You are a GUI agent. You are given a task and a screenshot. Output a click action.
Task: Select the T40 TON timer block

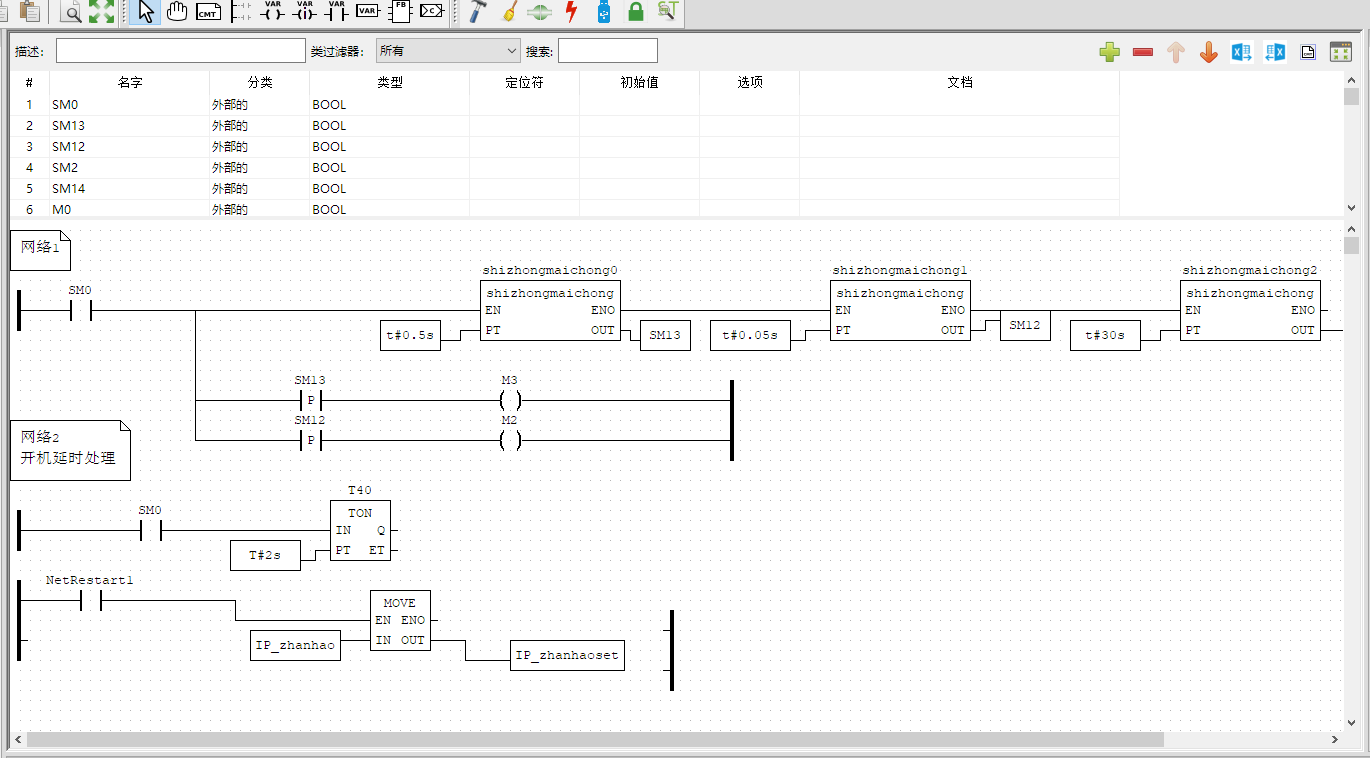[360, 530]
